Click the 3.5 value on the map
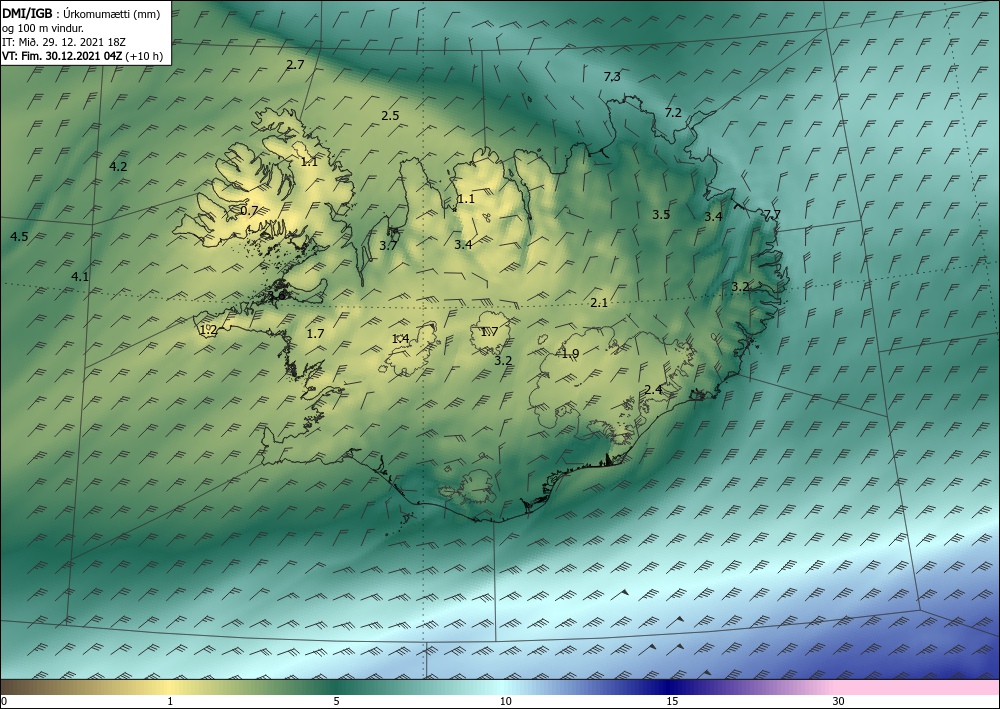Viewport: 1000px width, 709px height. 661,214
